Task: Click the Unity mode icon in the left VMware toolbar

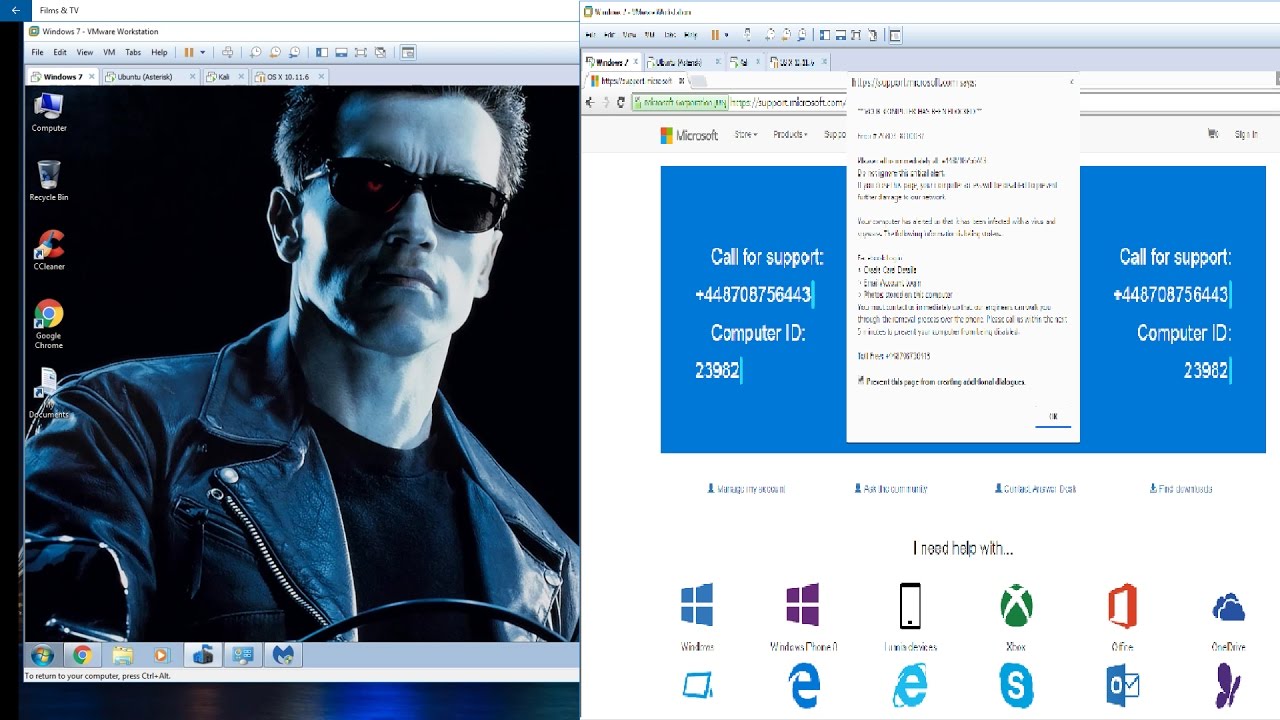Action: tap(379, 52)
